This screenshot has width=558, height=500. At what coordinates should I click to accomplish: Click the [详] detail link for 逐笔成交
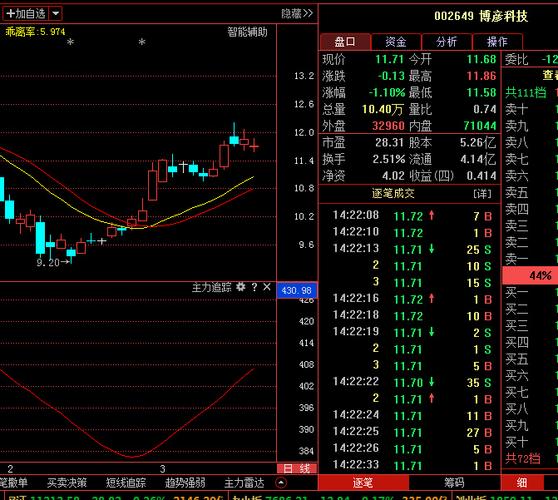coord(482,194)
